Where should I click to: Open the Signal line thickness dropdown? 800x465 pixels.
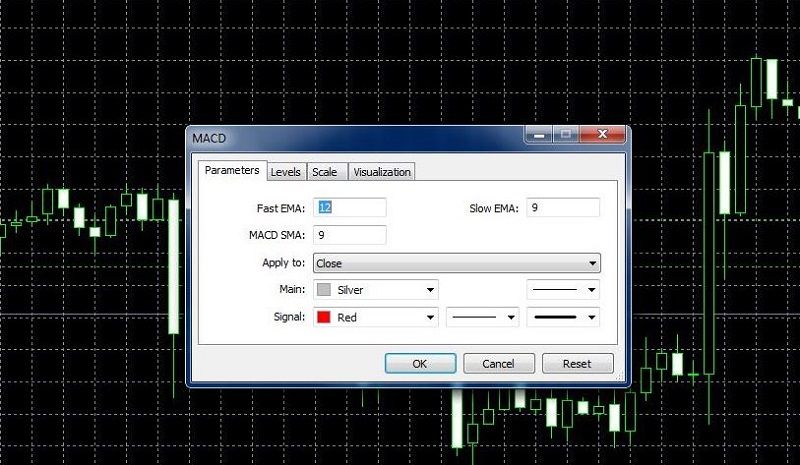pyautogui.click(x=563, y=317)
